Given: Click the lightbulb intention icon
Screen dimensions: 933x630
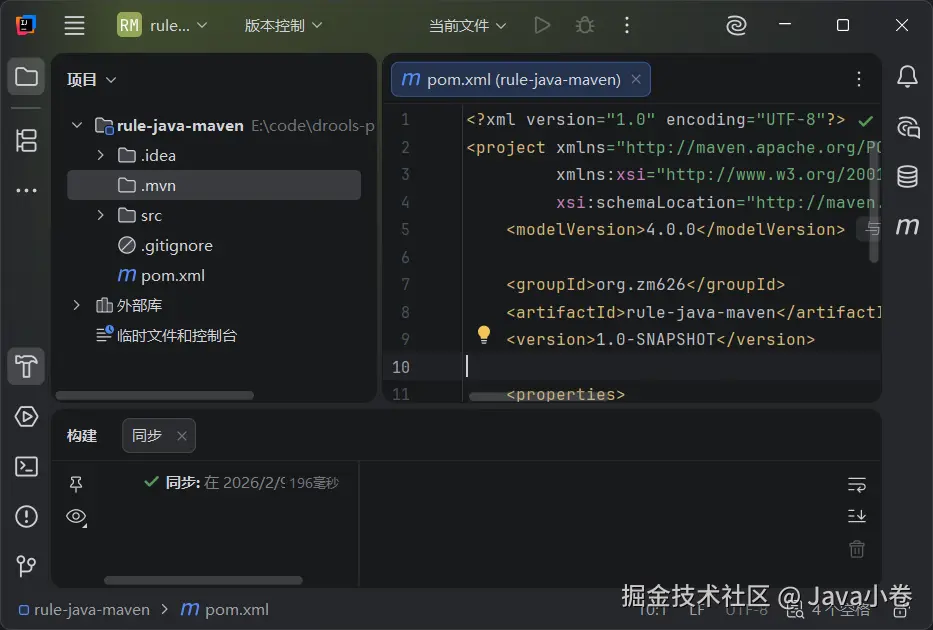Looking at the screenshot, I should [x=484, y=335].
